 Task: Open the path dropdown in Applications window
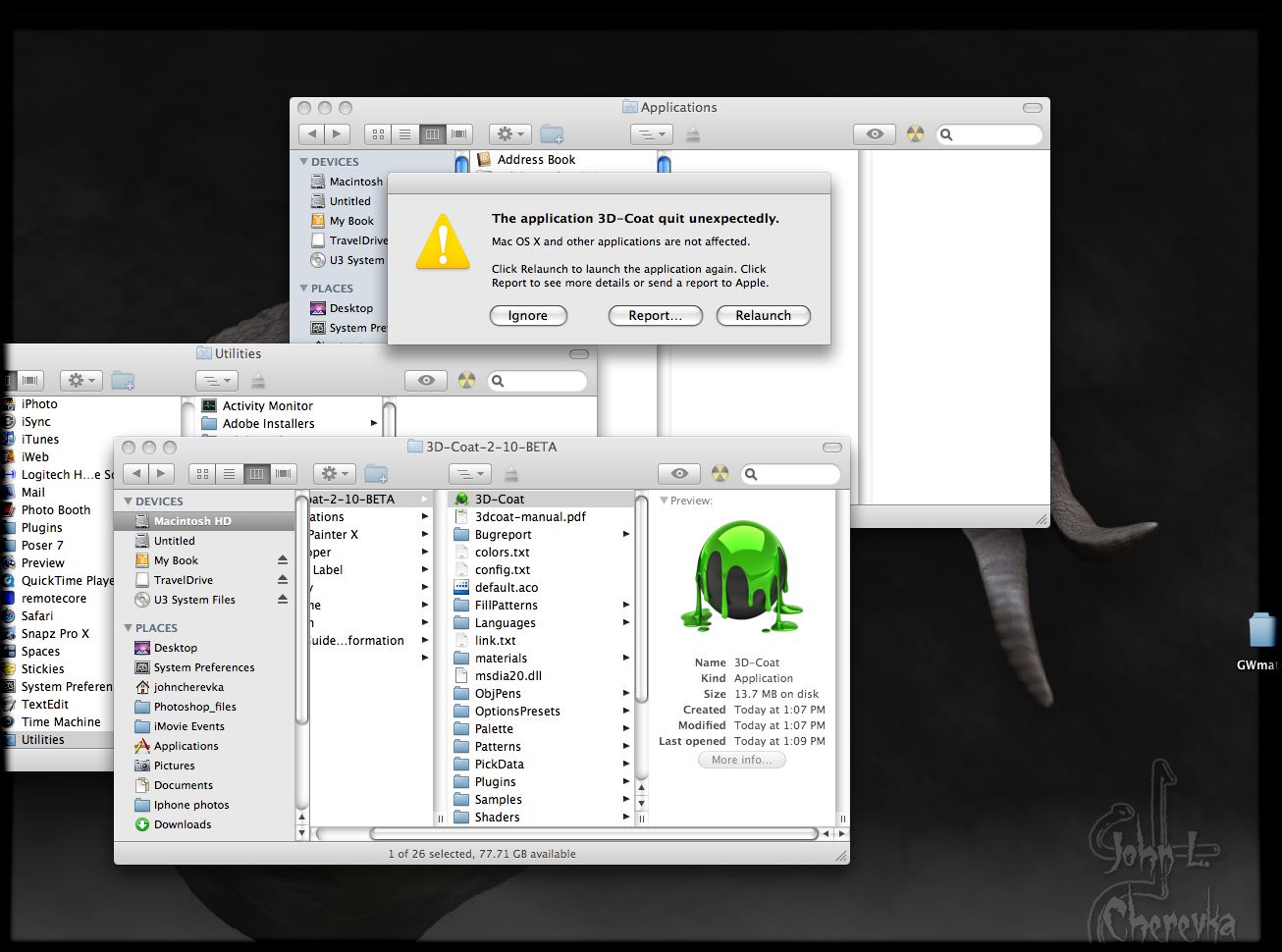652,134
